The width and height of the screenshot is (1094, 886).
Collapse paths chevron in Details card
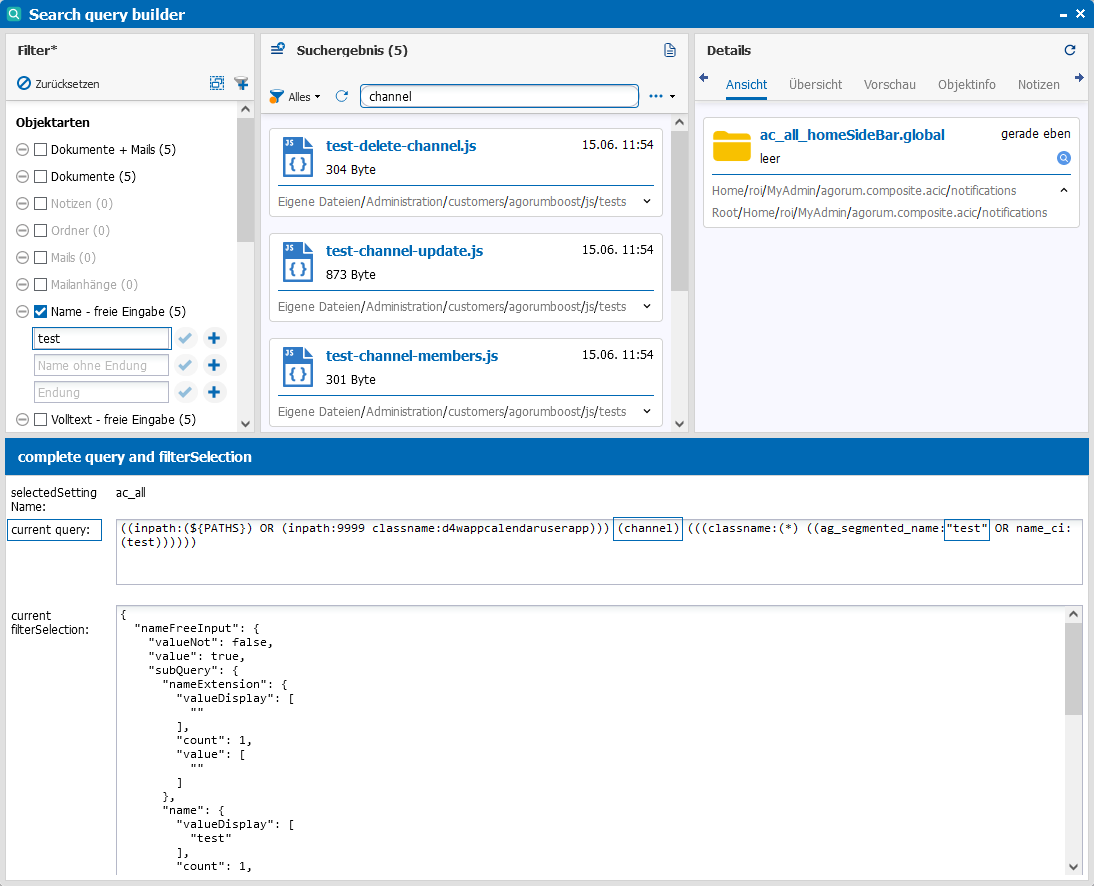click(x=1064, y=190)
